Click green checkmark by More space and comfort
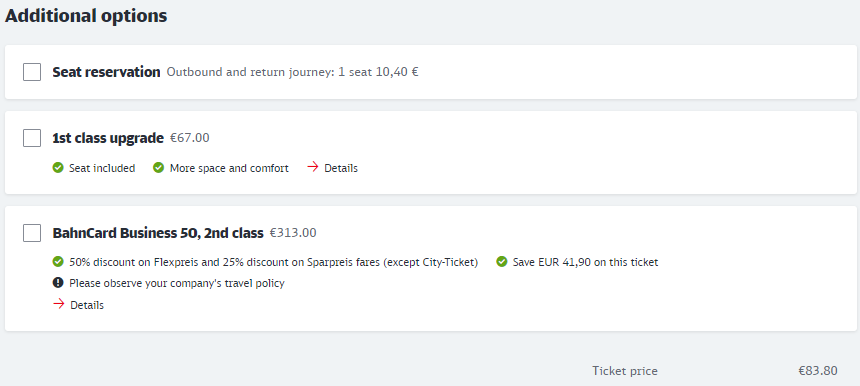Image resolution: width=860 pixels, height=386 pixels. click(x=159, y=167)
